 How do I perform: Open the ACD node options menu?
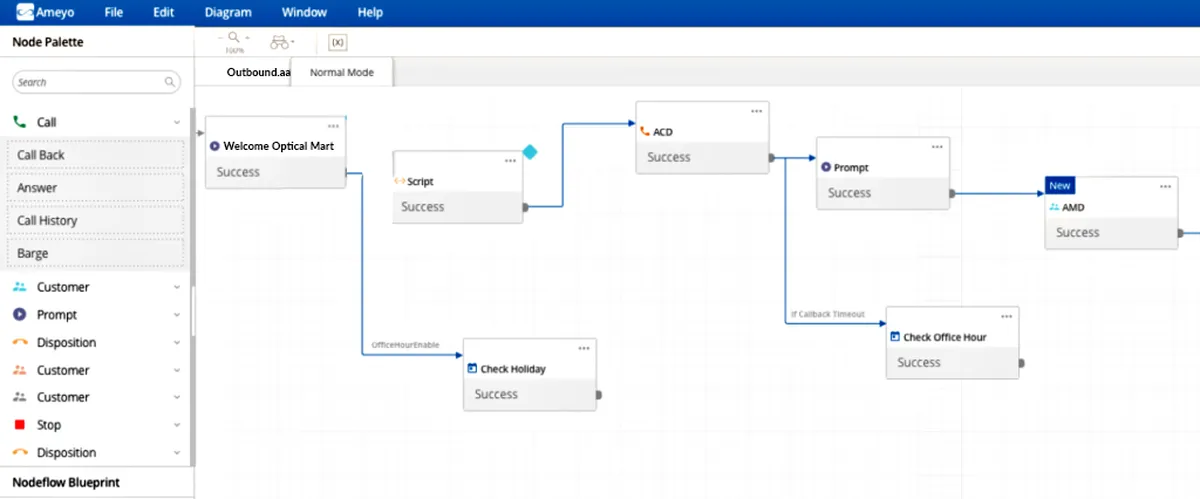click(x=756, y=111)
